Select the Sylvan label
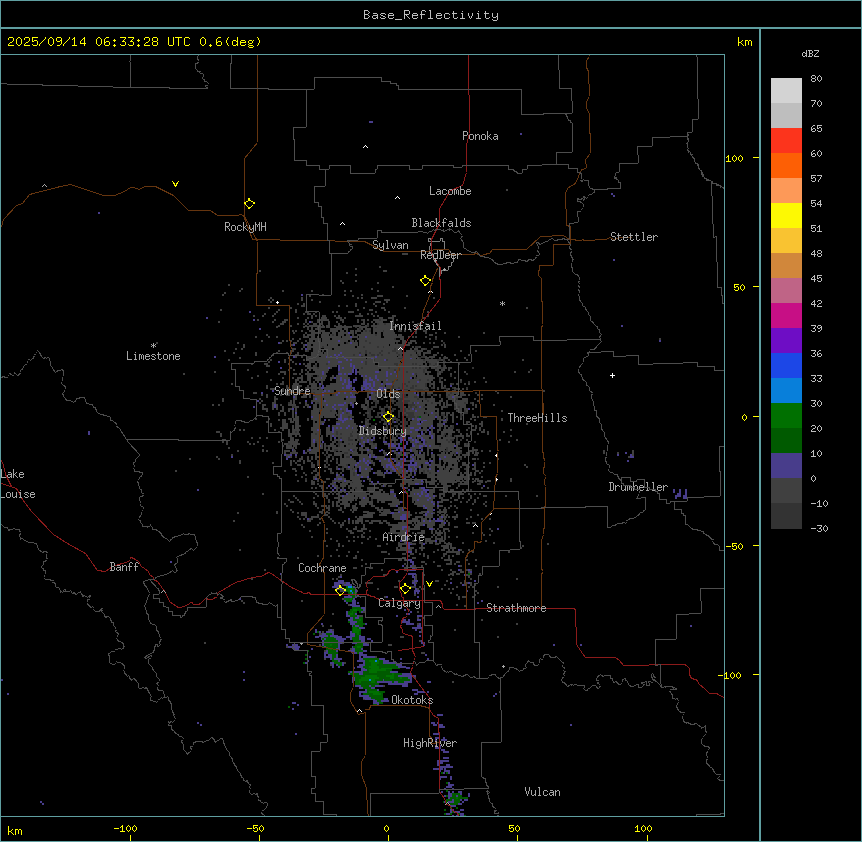Screen dimensions: 862x842 pyautogui.click(x=390, y=245)
